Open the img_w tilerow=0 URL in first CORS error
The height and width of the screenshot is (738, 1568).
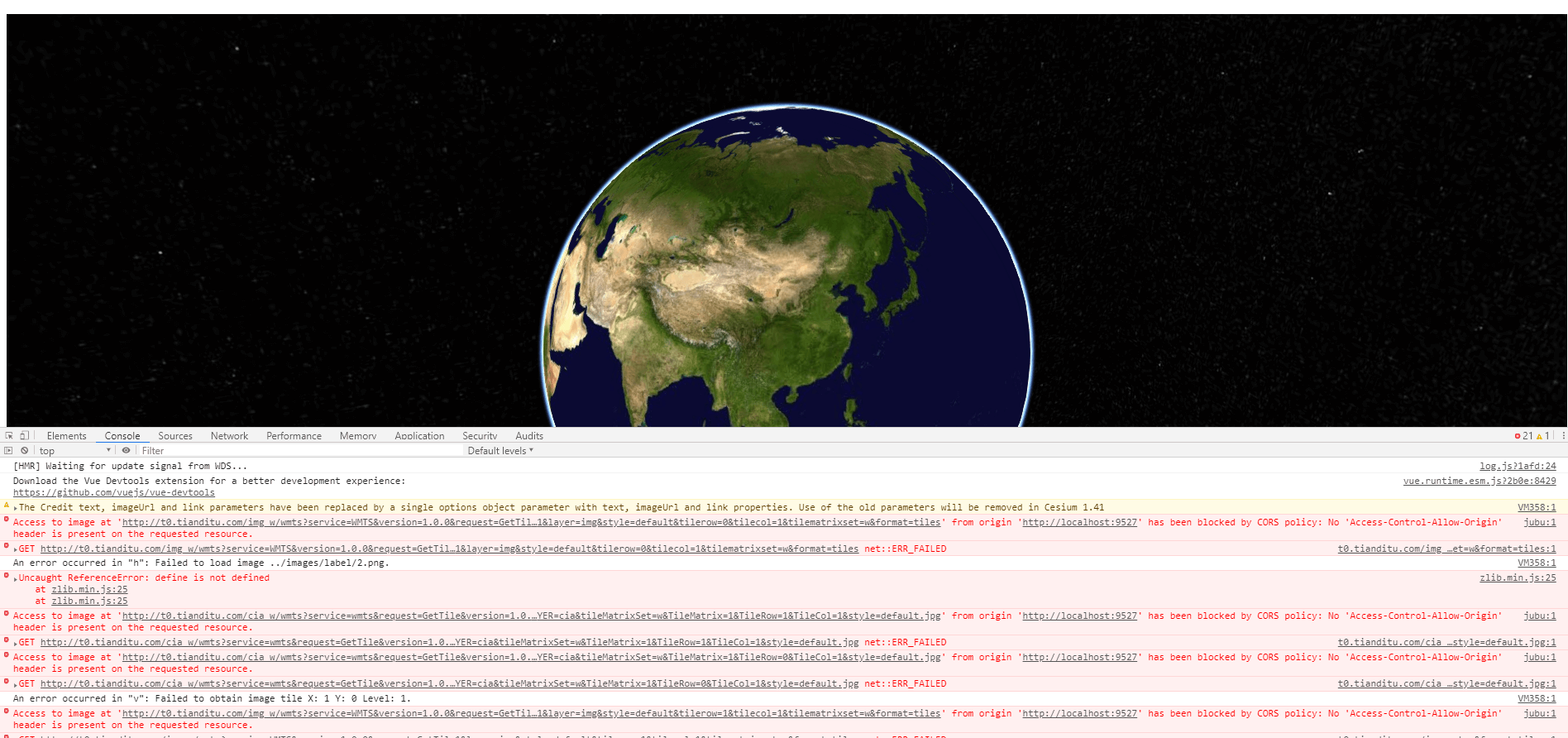532,523
